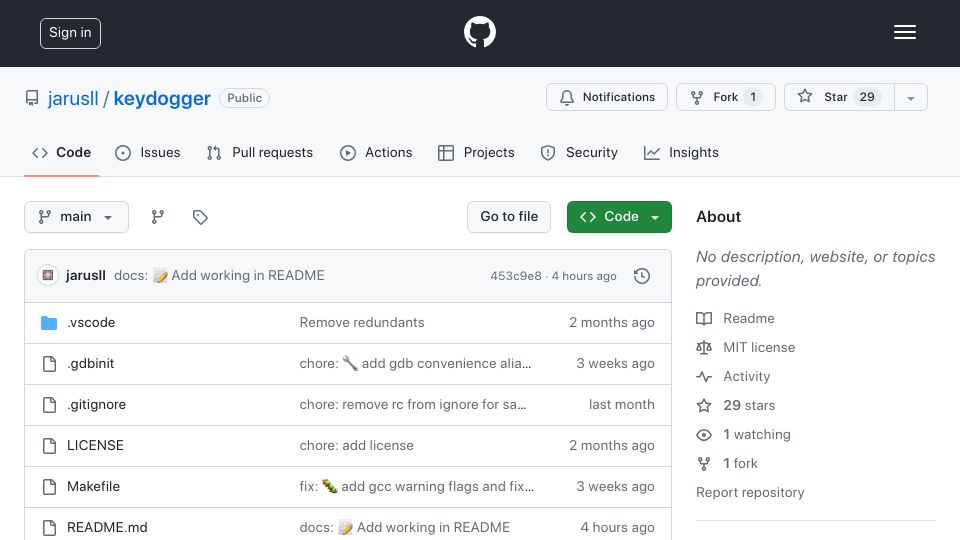
Task: Click the file icon beside .gitignore
Action: click(50, 405)
